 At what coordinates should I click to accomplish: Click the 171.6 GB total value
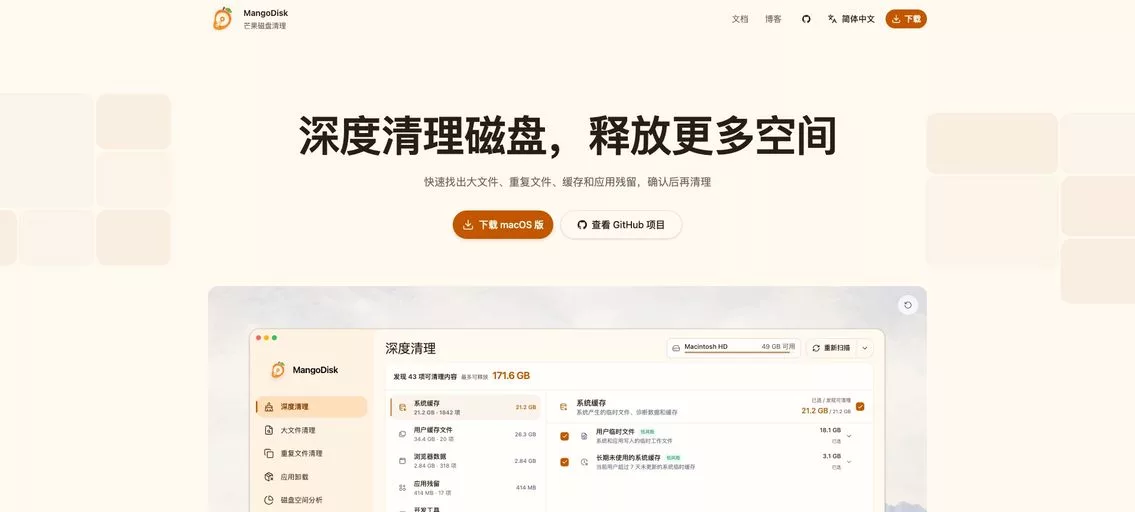pos(511,376)
